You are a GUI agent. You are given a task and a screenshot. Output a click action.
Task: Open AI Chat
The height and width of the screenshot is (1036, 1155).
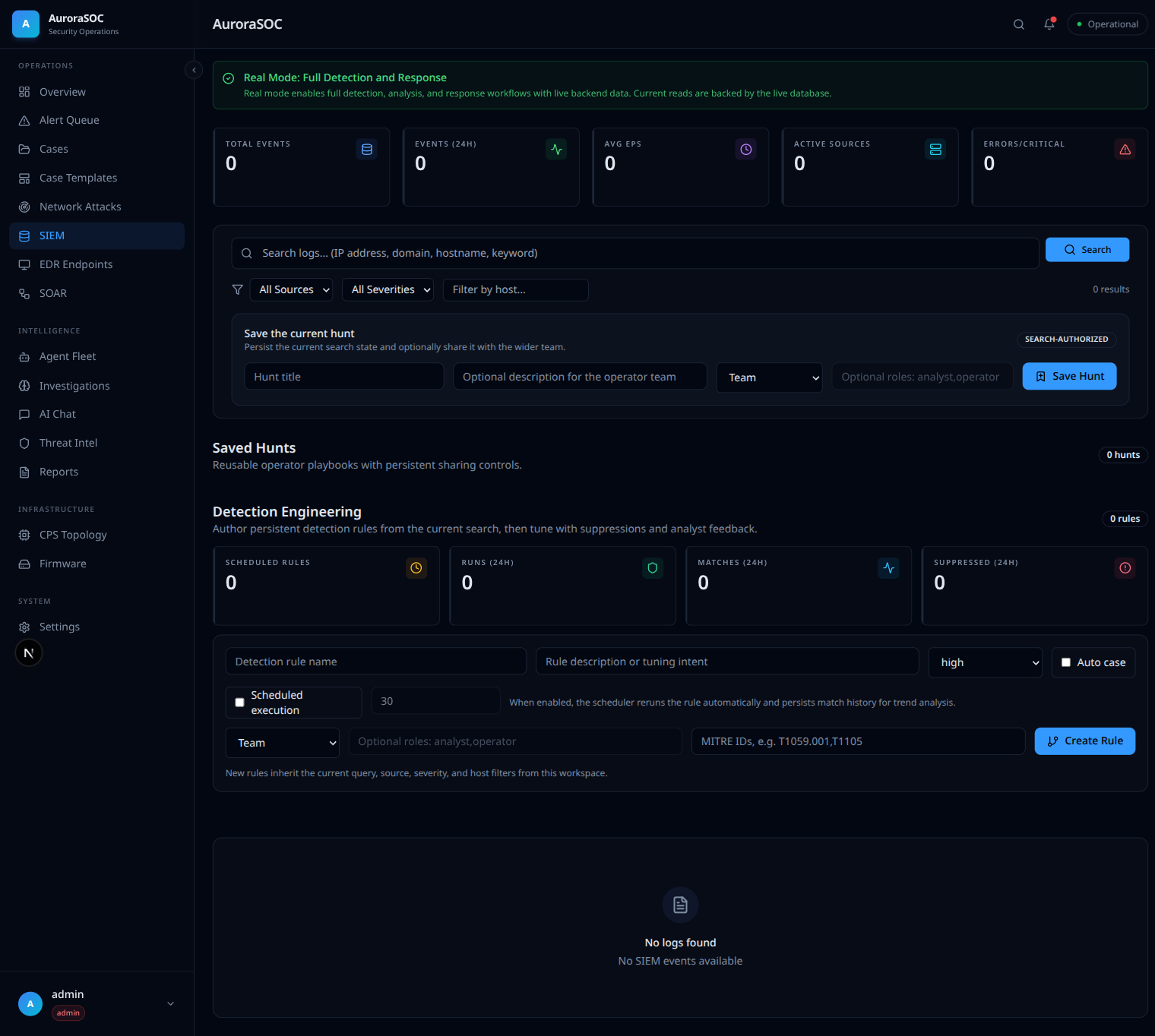[x=97, y=414]
